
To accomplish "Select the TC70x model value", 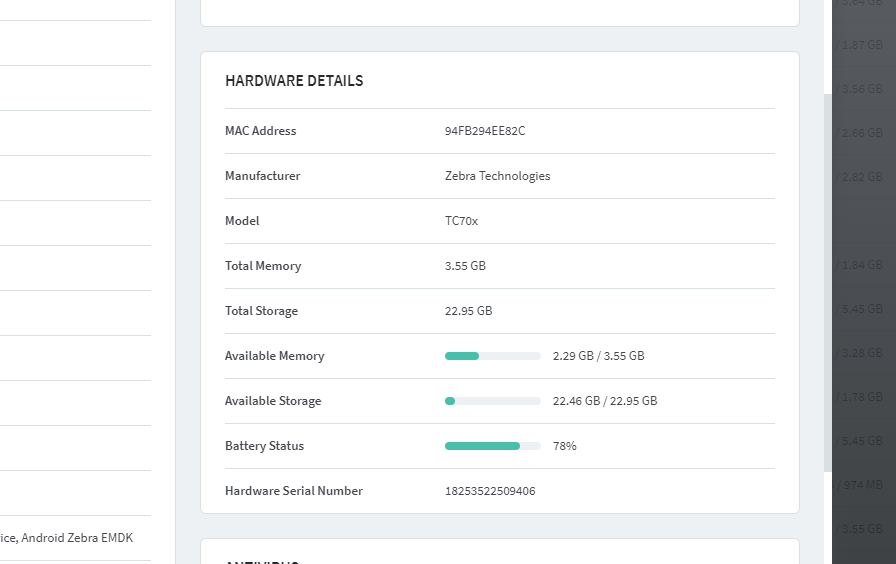I will 461,221.
